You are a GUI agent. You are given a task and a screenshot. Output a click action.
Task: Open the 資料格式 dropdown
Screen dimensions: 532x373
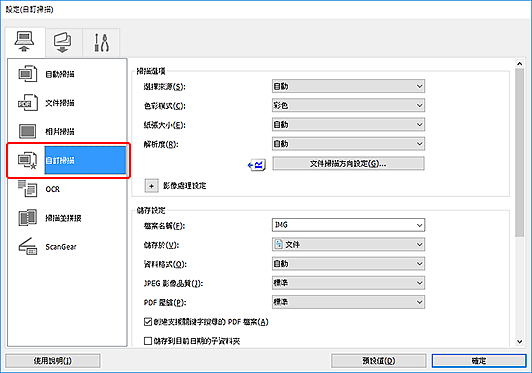point(348,264)
